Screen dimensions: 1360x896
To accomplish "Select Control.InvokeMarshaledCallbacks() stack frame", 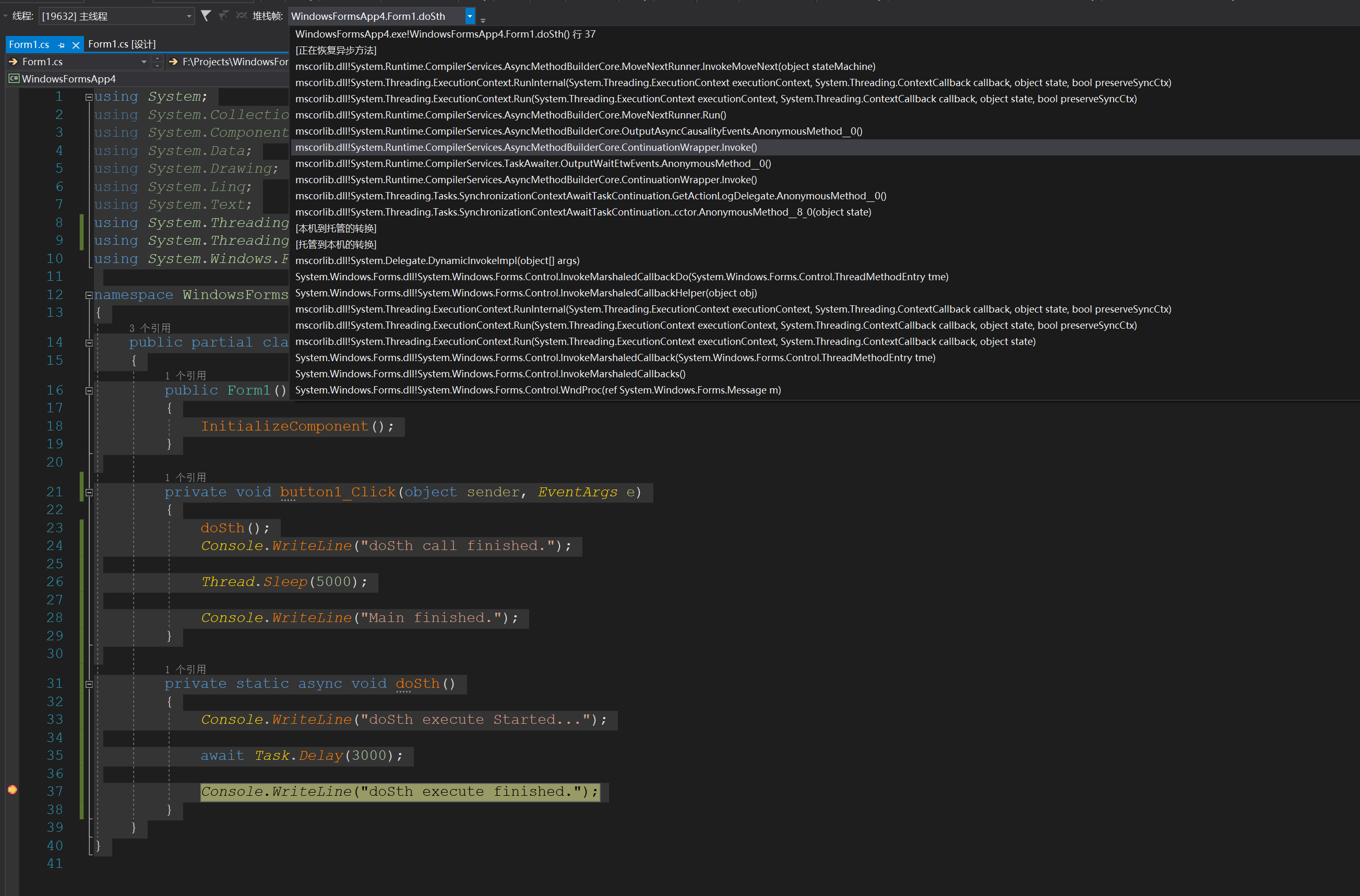I will pyautogui.click(x=490, y=374).
